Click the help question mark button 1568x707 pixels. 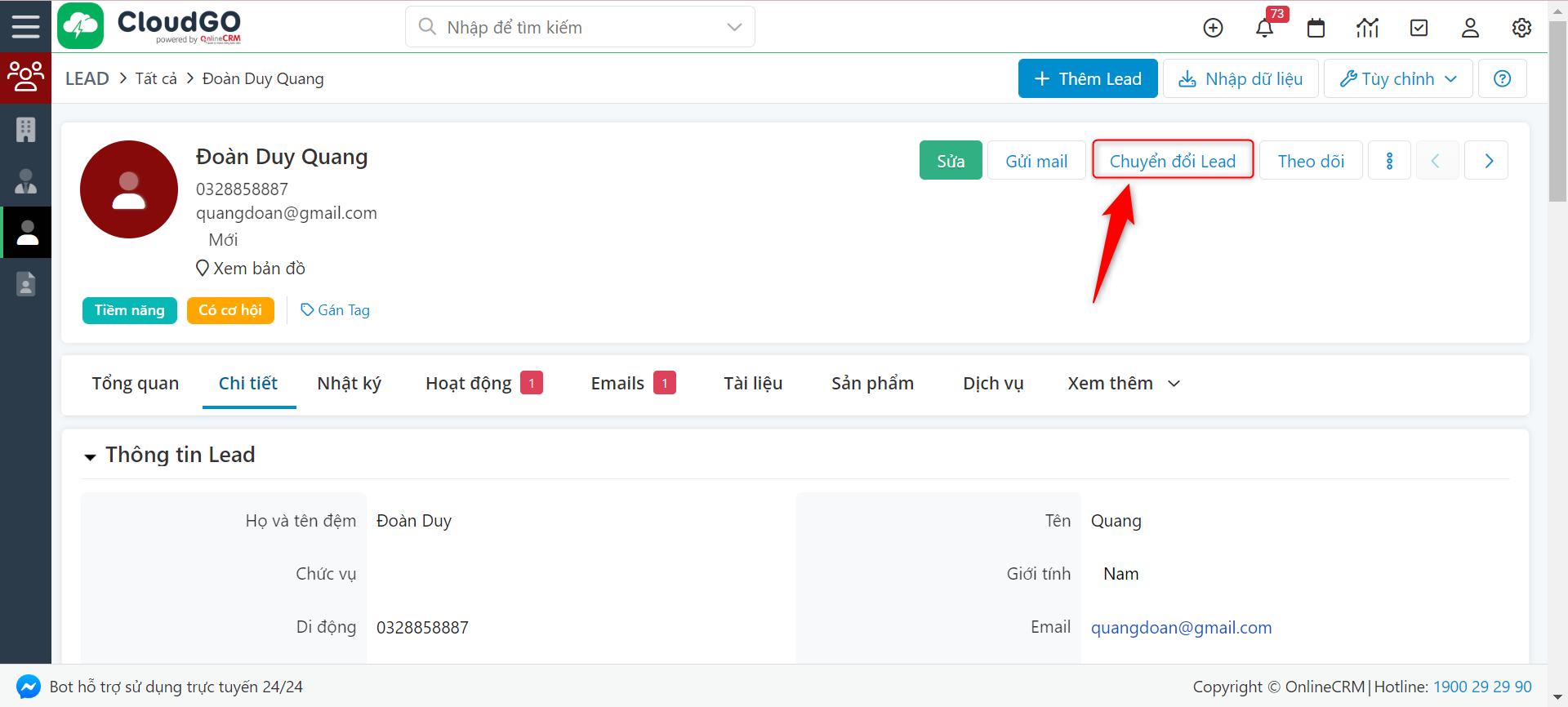(x=1502, y=78)
